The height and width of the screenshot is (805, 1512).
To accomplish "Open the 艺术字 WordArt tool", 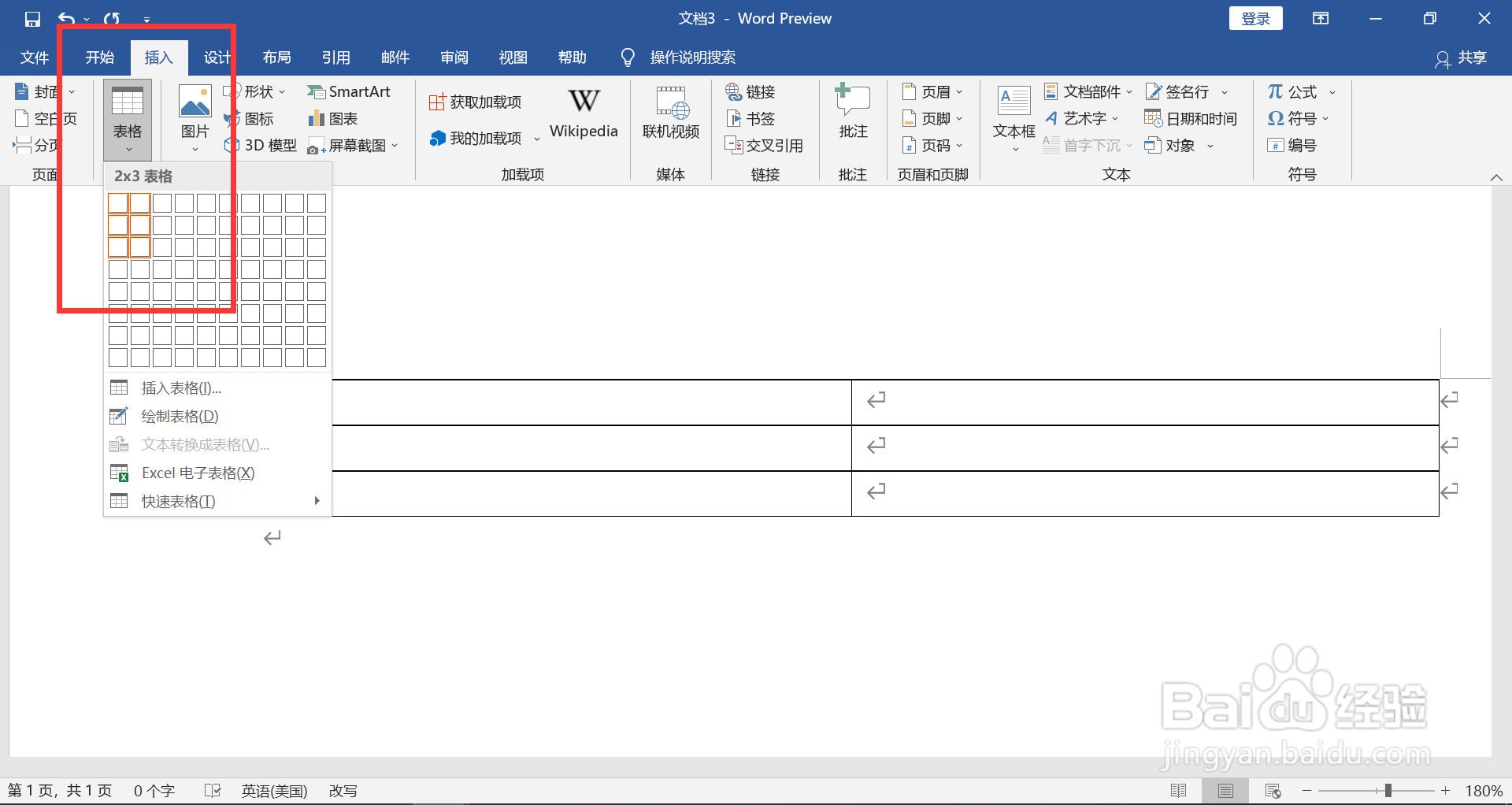I will tap(1081, 118).
